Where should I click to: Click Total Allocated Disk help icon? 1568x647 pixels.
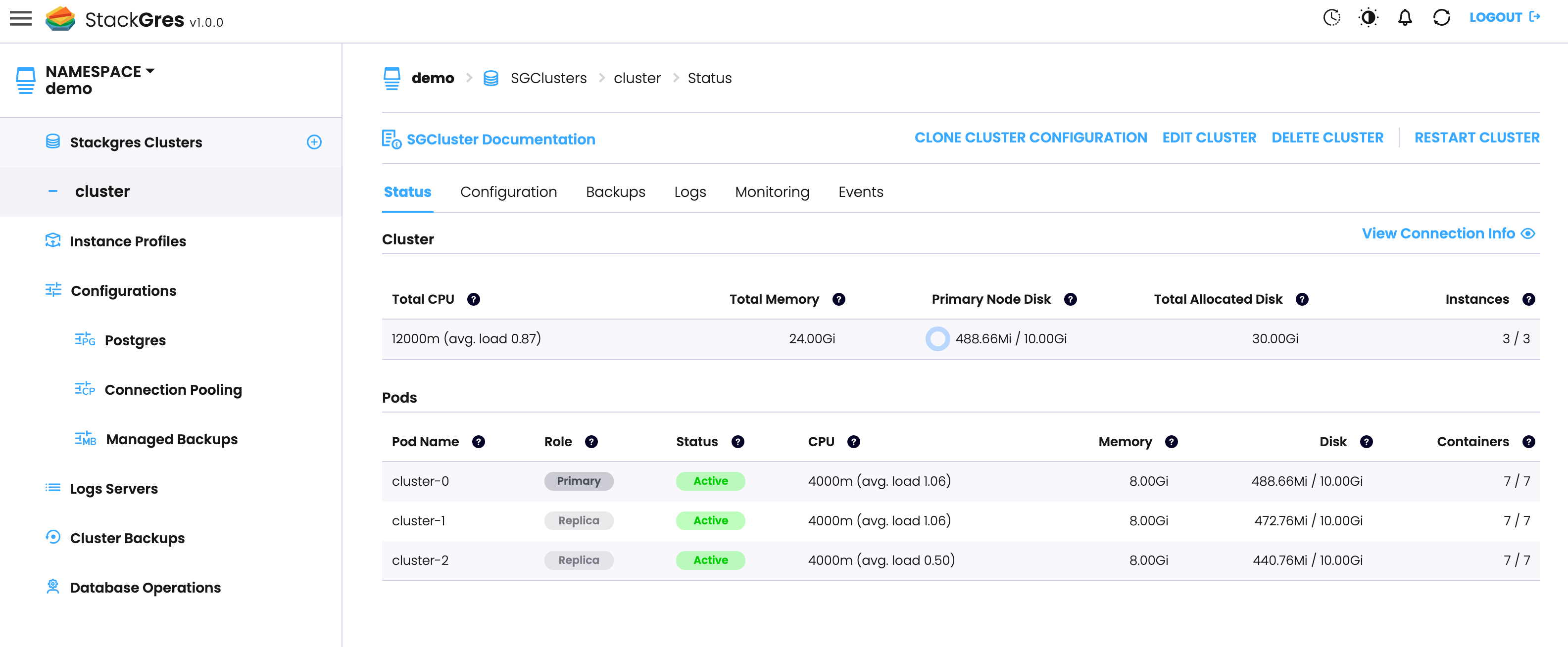1302,299
